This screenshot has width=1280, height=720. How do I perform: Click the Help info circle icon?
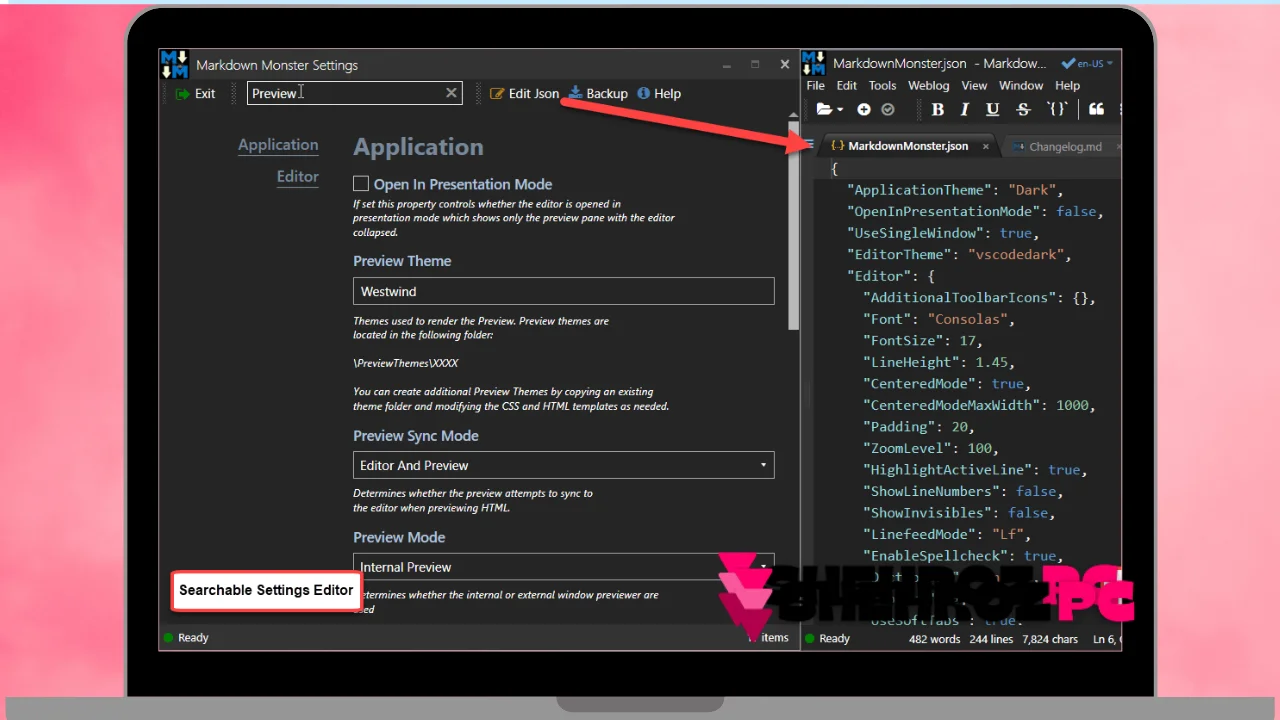coord(644,93)
